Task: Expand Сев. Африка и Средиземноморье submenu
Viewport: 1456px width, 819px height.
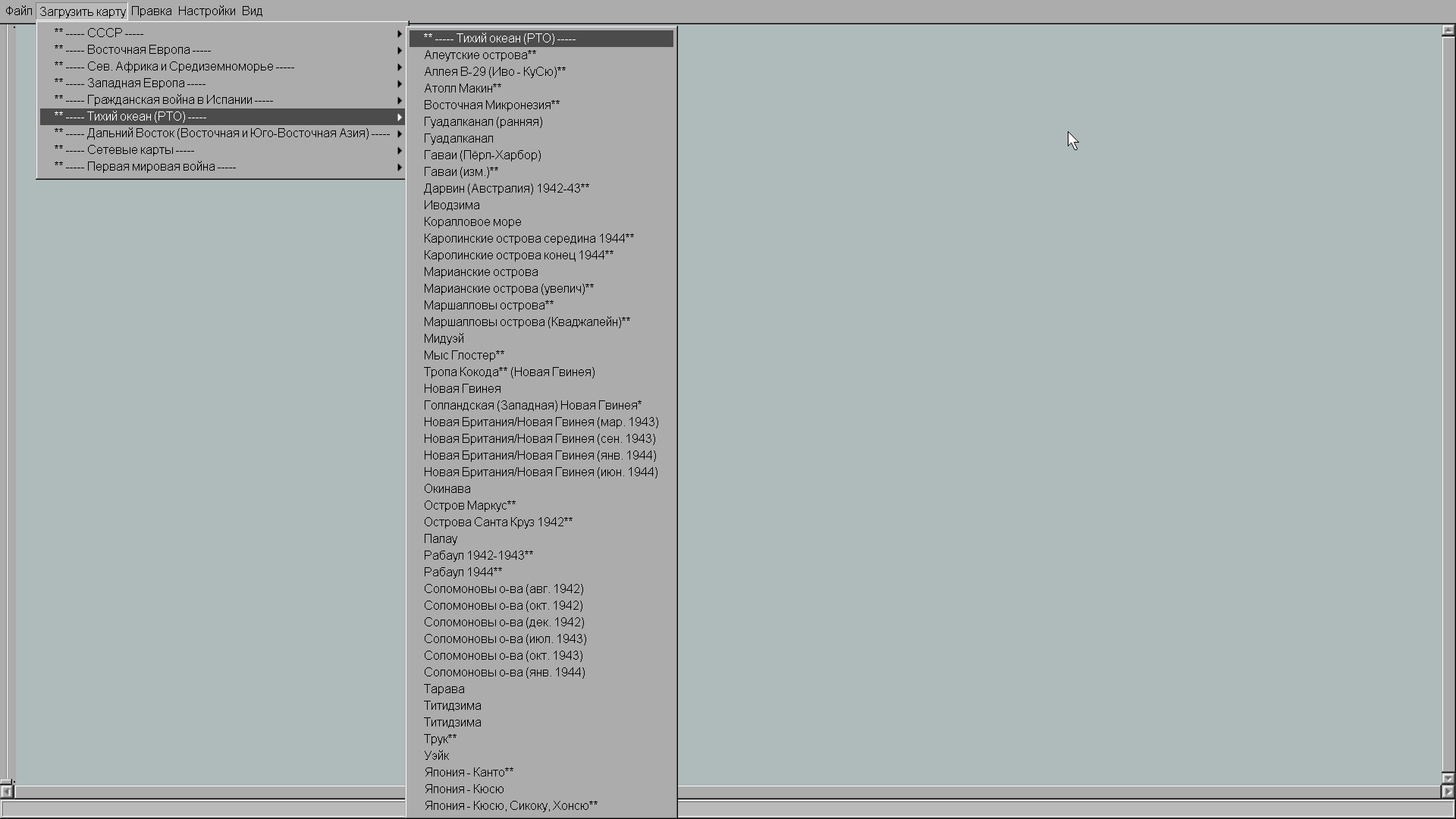Action: pyautogui.click(x=222, y=67)
